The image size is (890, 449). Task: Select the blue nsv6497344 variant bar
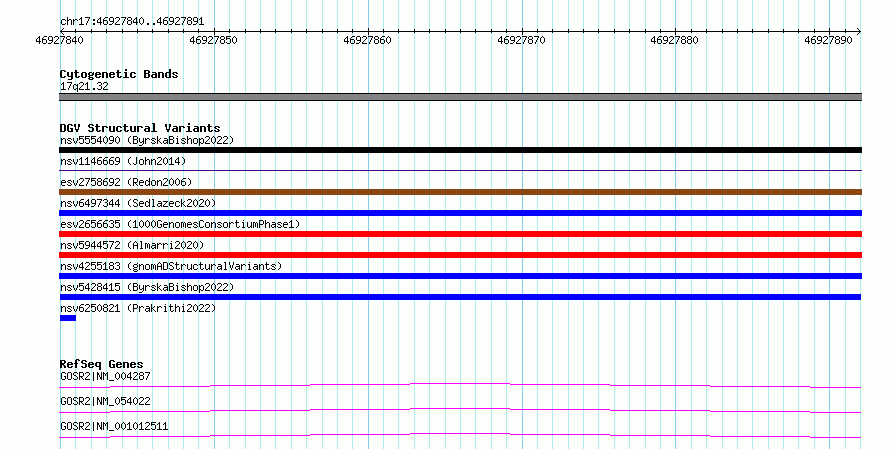click(460, 213)
